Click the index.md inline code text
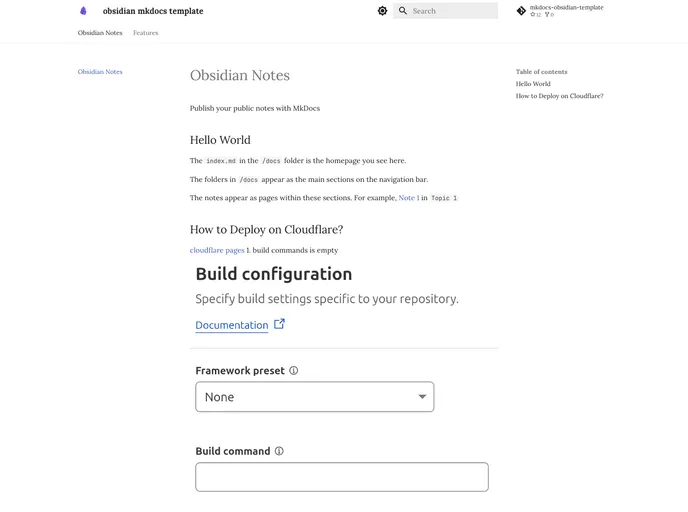 coord(221,161)
